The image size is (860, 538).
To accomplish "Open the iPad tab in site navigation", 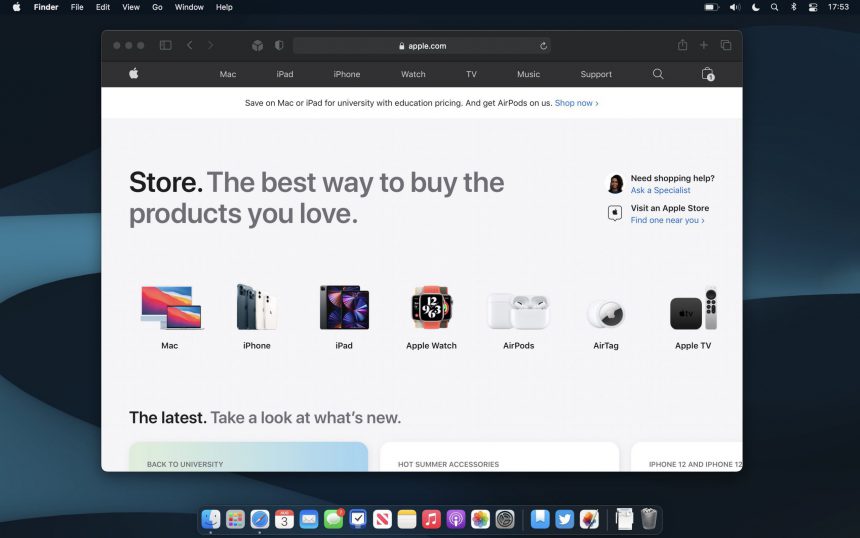I will coord(285,74).
